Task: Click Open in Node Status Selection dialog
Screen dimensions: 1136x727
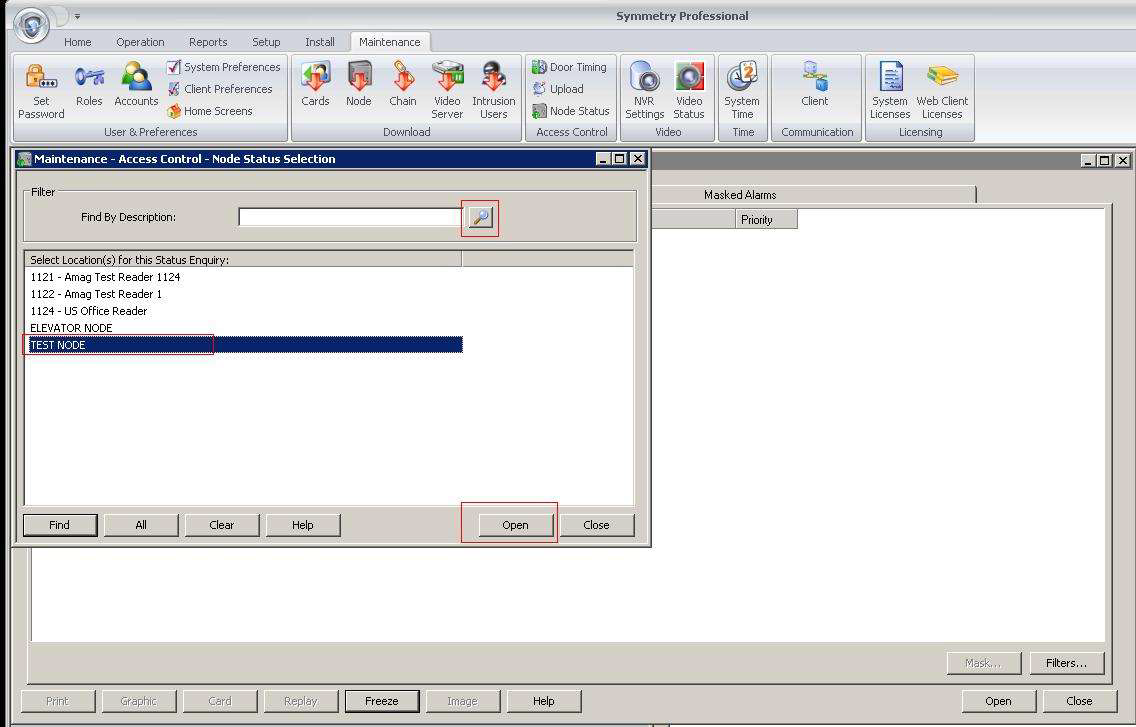Action: tap(515, 525)
